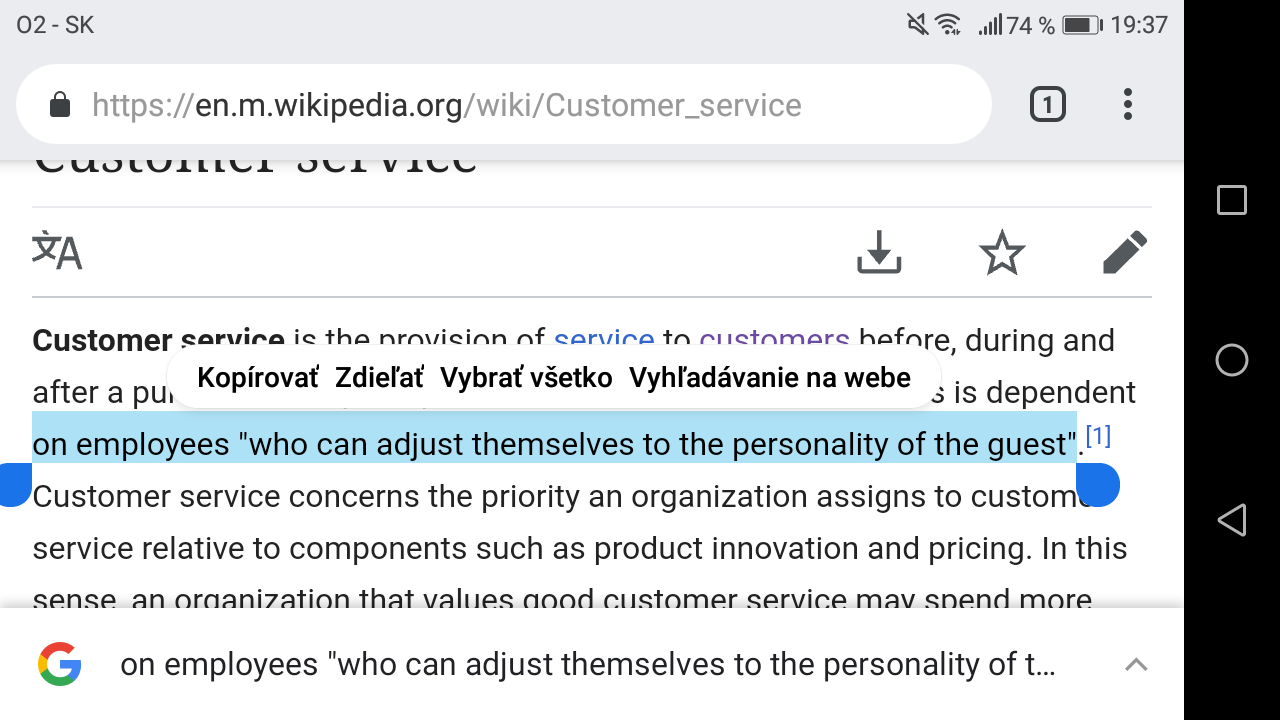The height and width of the screenshot is (720, 1280).
Task: Open the reference [1] citation link
Action: click(x=1098, y=436)
